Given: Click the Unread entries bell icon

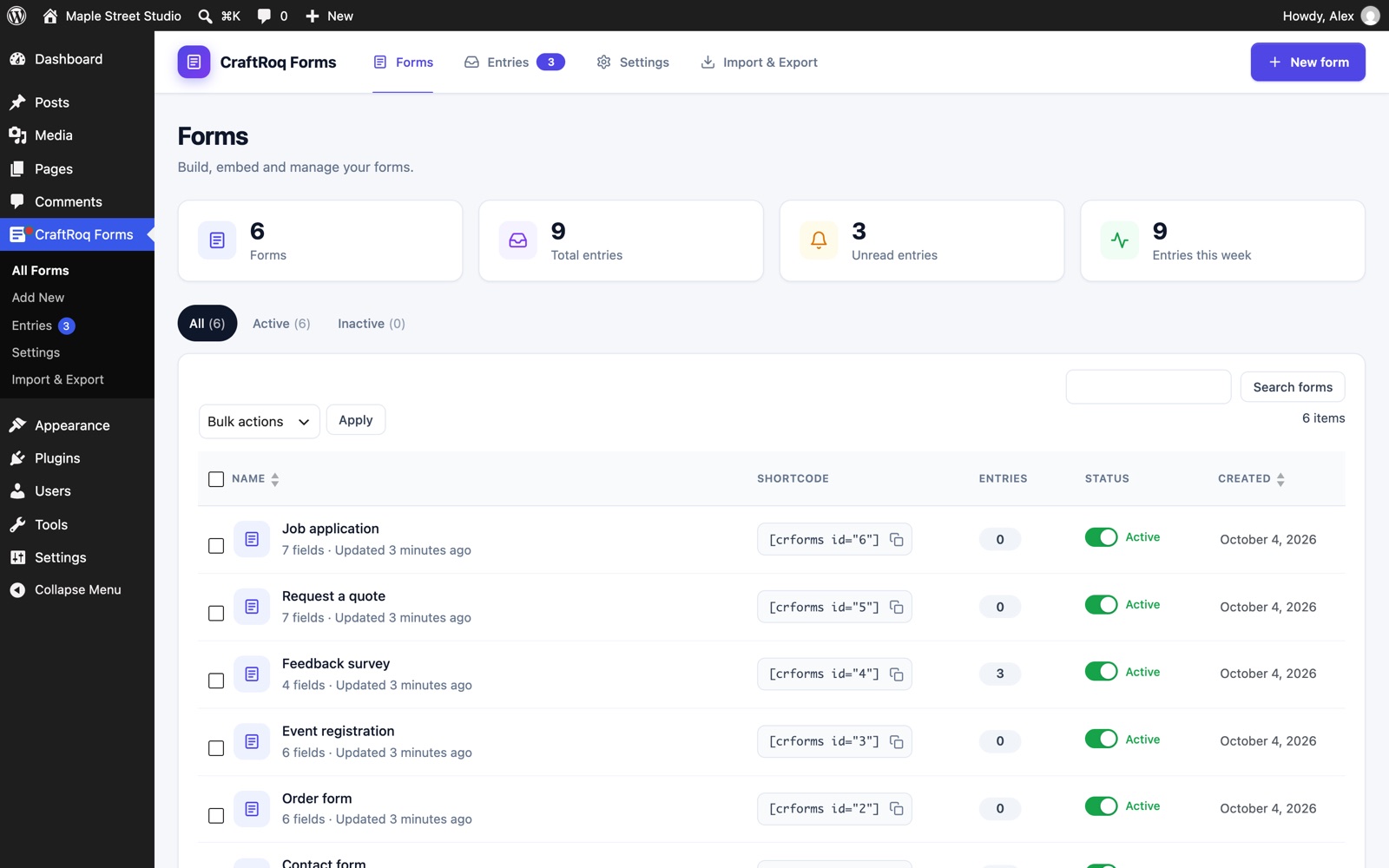Looking at the screenshot, I should coord(819,240).
